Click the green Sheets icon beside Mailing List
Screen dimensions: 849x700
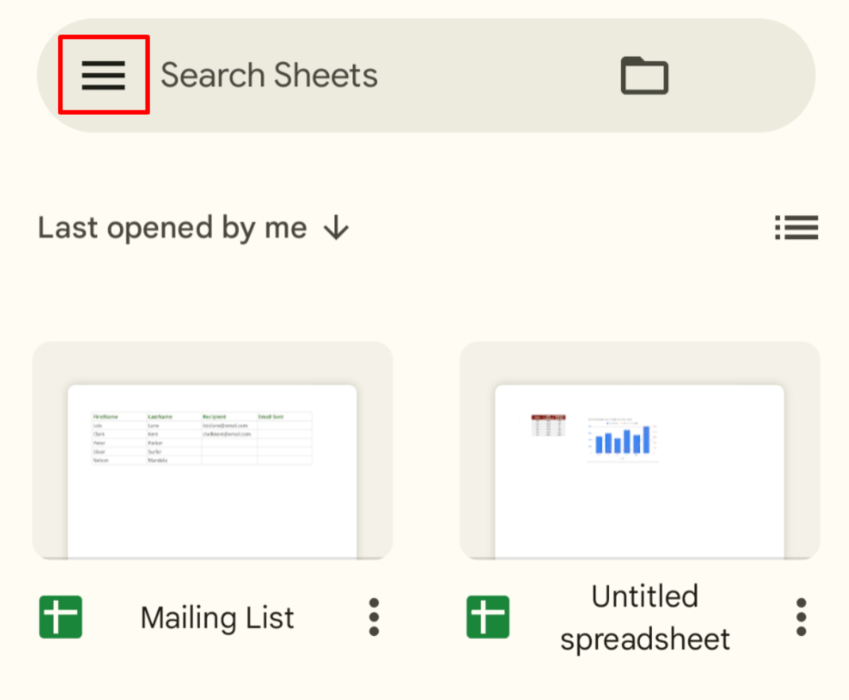(x=60, y=617)
